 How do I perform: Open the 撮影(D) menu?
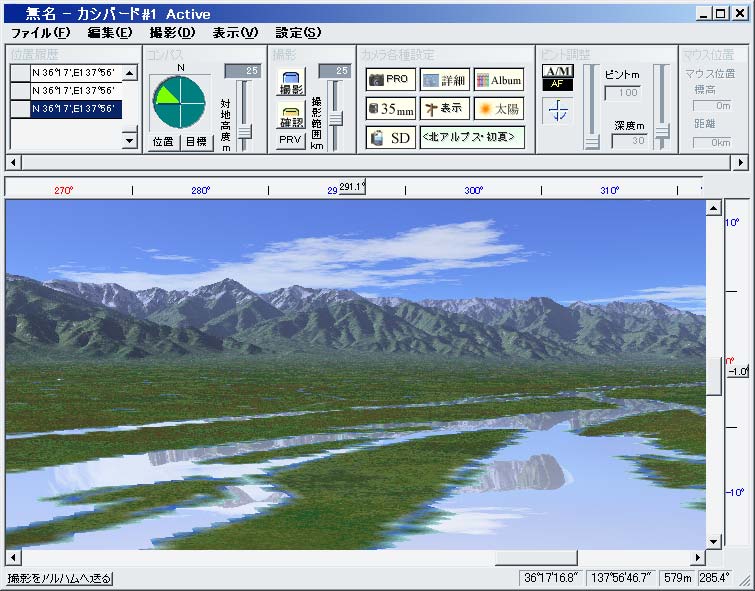point(172,32)
